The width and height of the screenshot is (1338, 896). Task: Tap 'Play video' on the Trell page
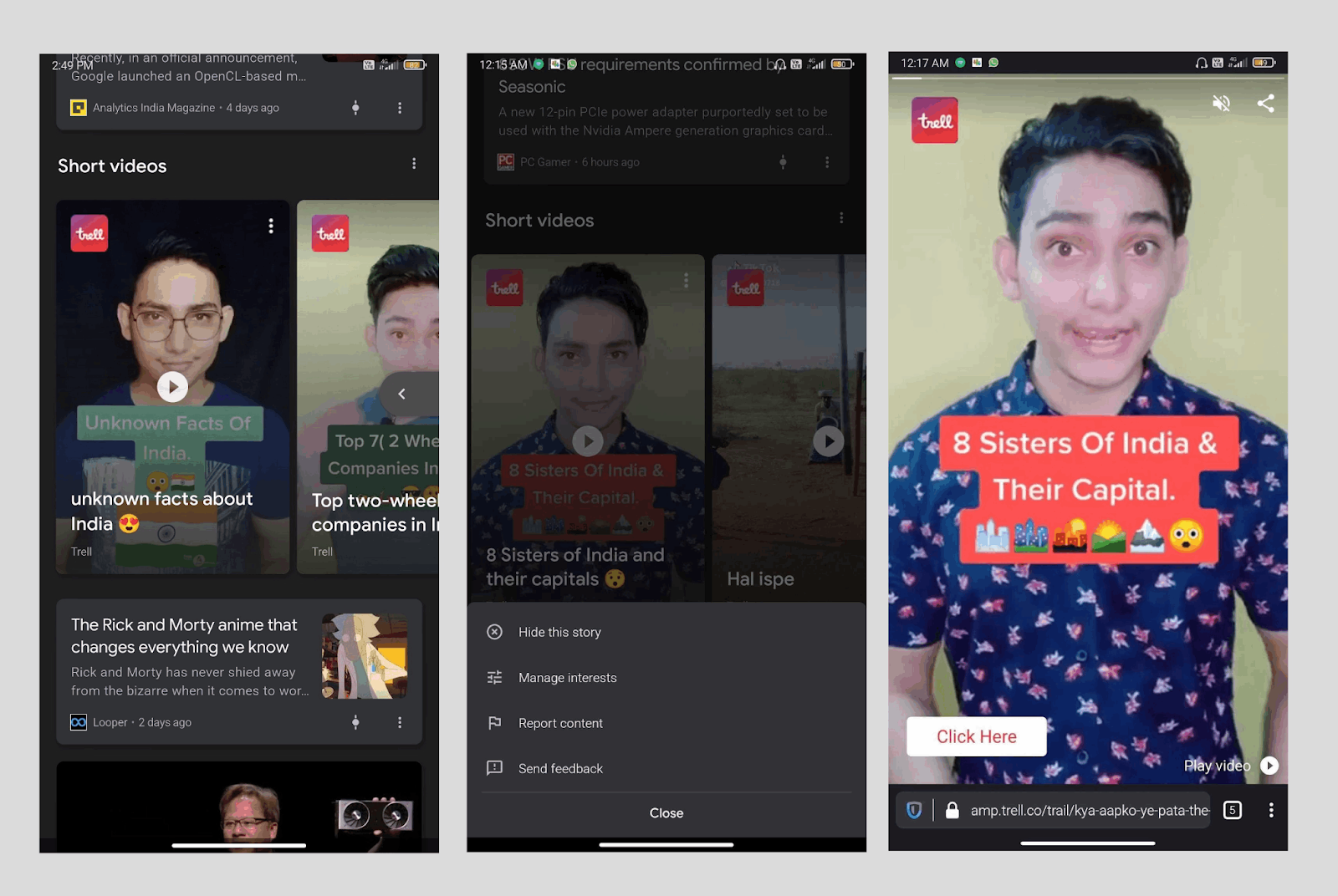(x=1231, y=766)
